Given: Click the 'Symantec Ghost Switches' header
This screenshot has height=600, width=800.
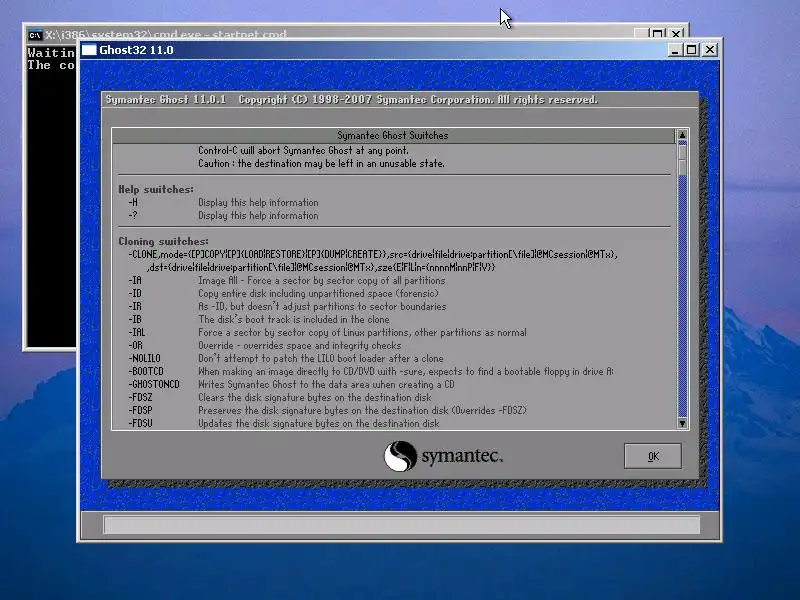Looking at the screenshot, I should pyautogui.click(x=393, y=136).
